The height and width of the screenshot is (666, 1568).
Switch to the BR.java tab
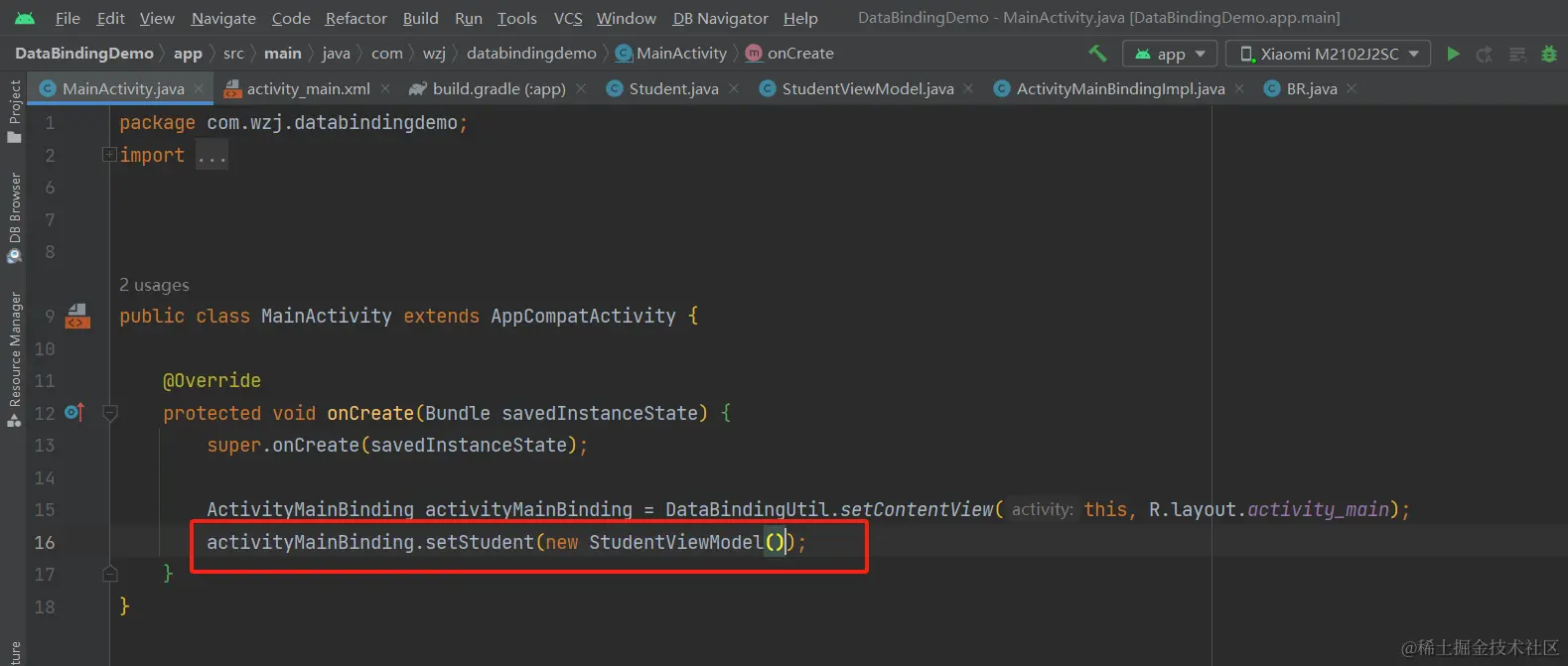1311,88
